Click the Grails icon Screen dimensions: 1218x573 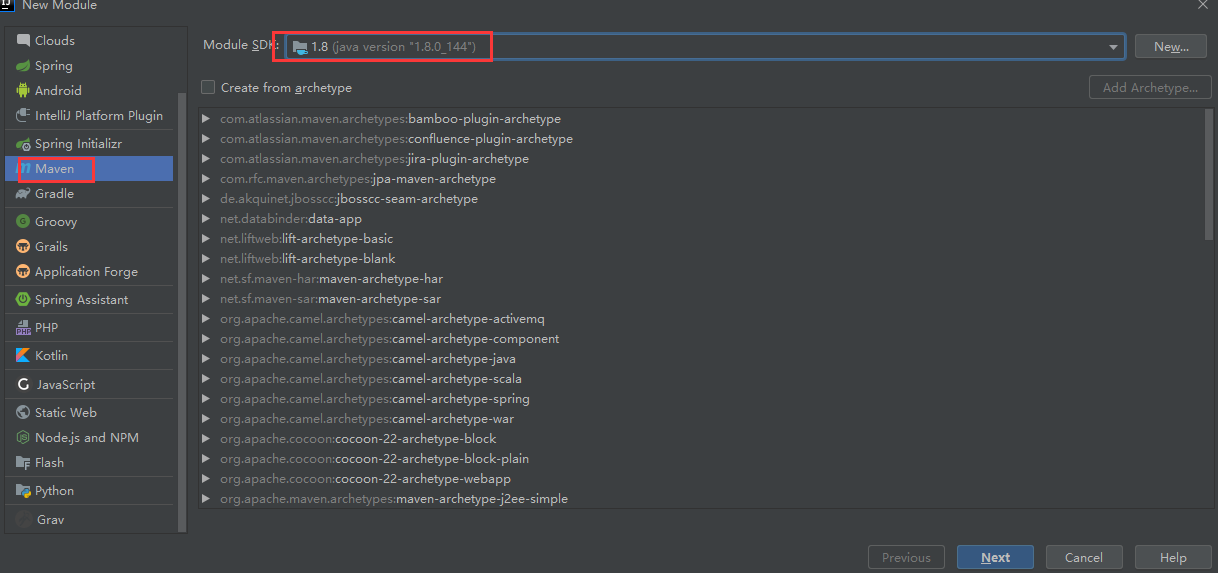[x=24, y=247]
